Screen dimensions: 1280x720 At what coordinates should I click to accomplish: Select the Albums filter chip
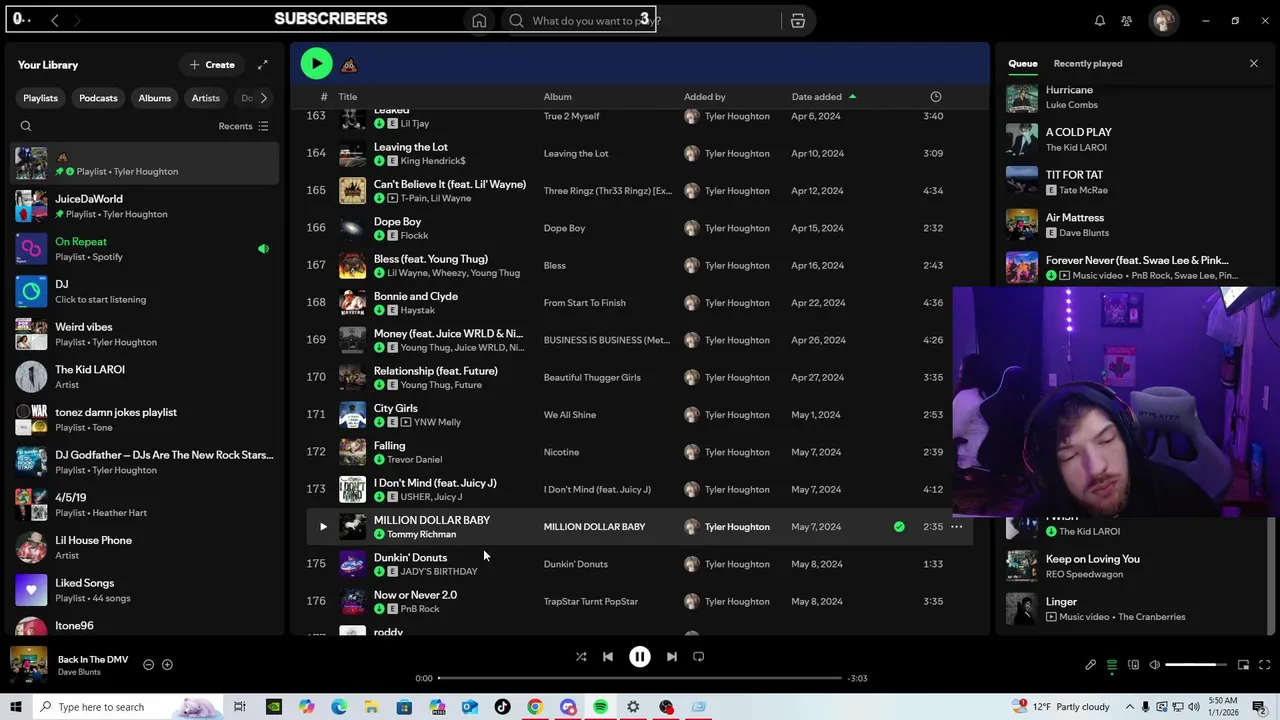[154, 98]
